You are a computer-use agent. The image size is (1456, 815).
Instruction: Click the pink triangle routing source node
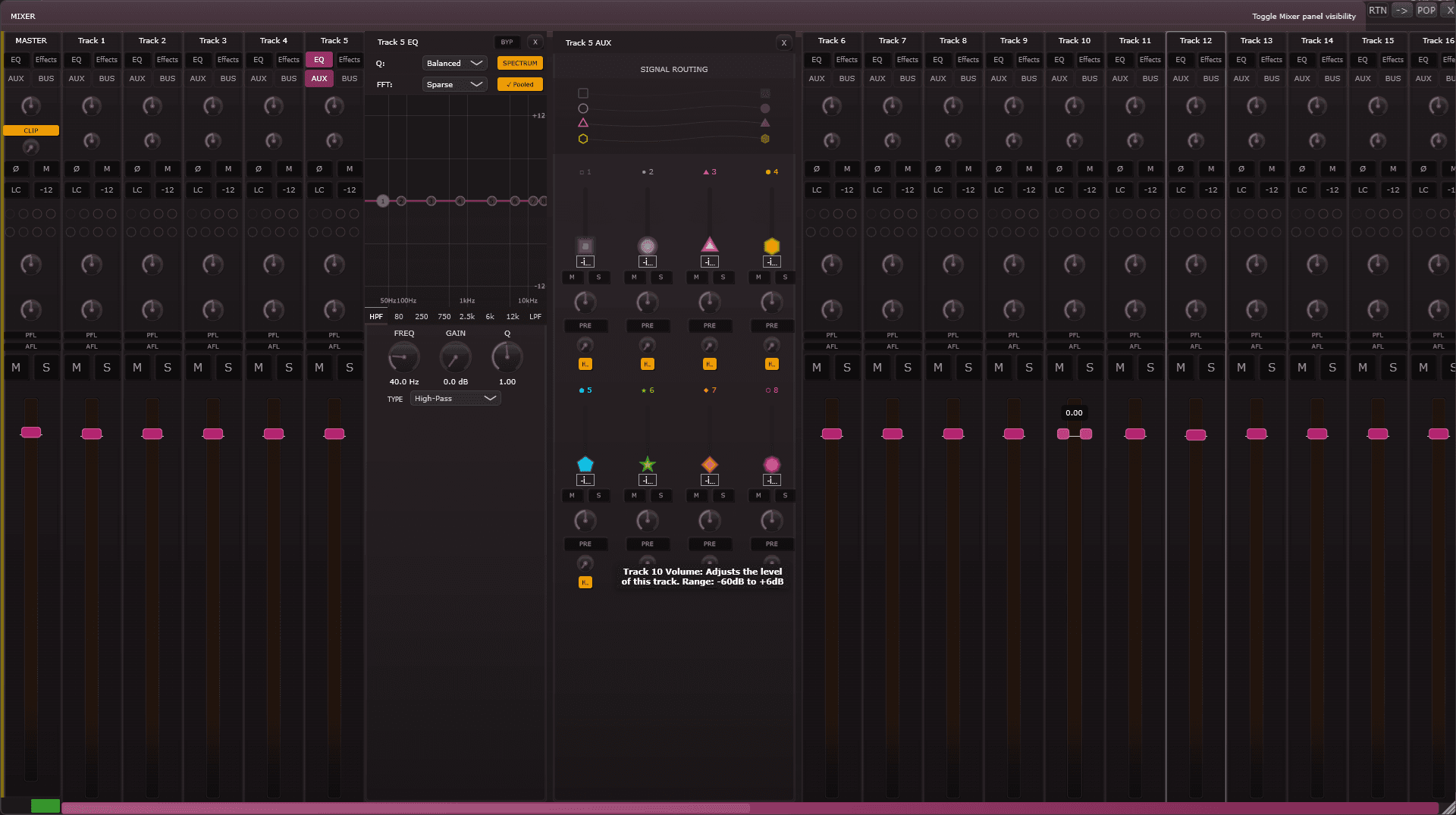click(x=582, y=123)
